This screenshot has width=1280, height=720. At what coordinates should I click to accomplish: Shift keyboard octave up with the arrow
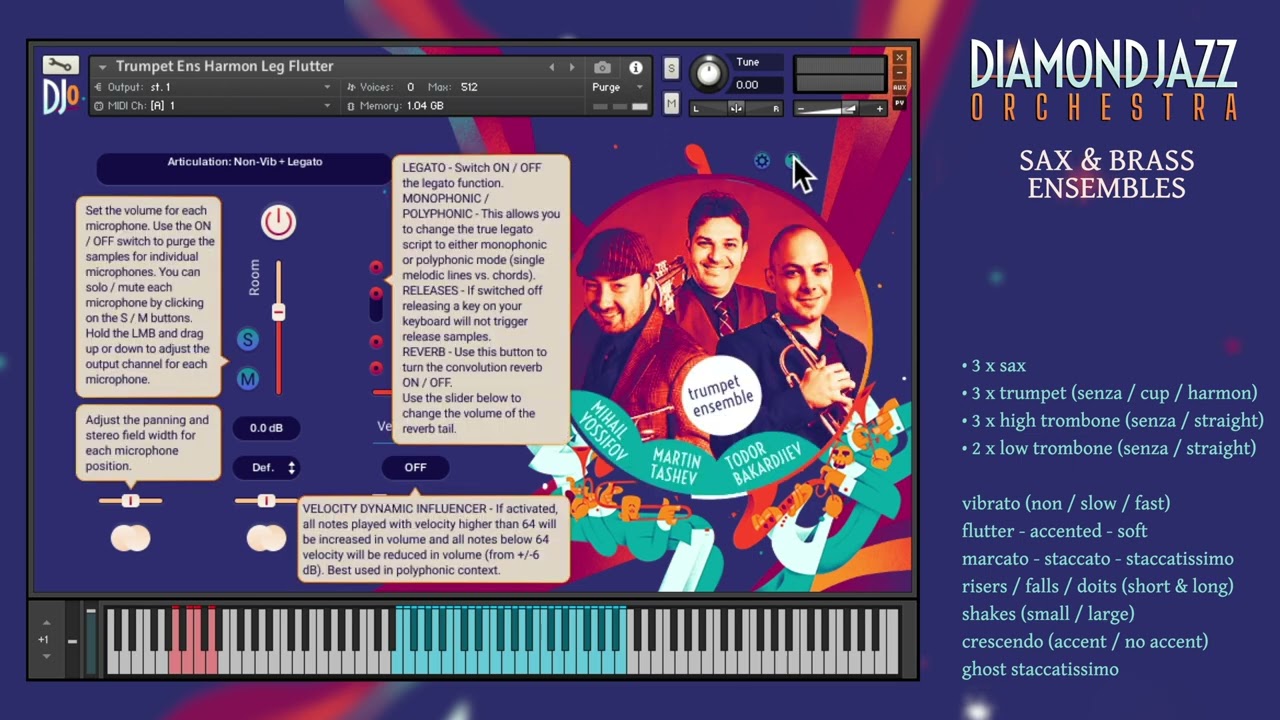pos(46,623)
